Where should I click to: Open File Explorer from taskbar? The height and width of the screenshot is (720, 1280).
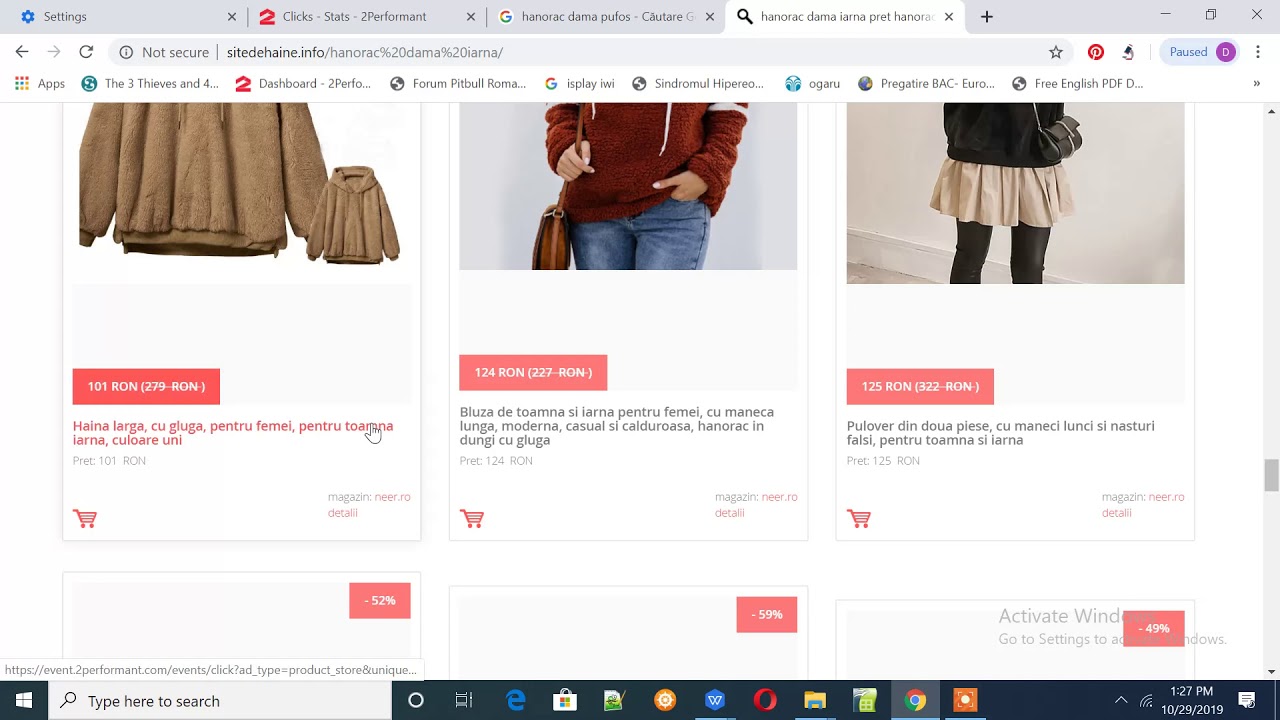click(815, 700)
